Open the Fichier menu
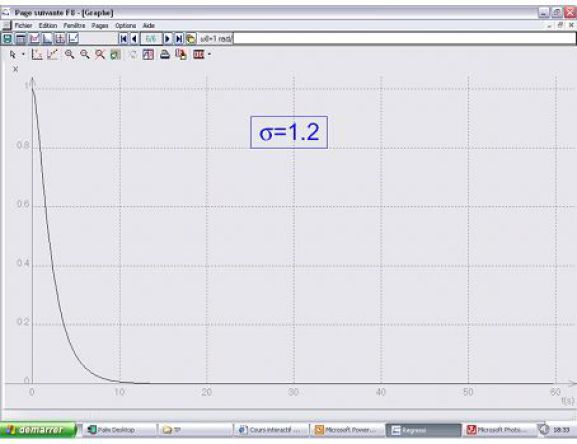 23,25
